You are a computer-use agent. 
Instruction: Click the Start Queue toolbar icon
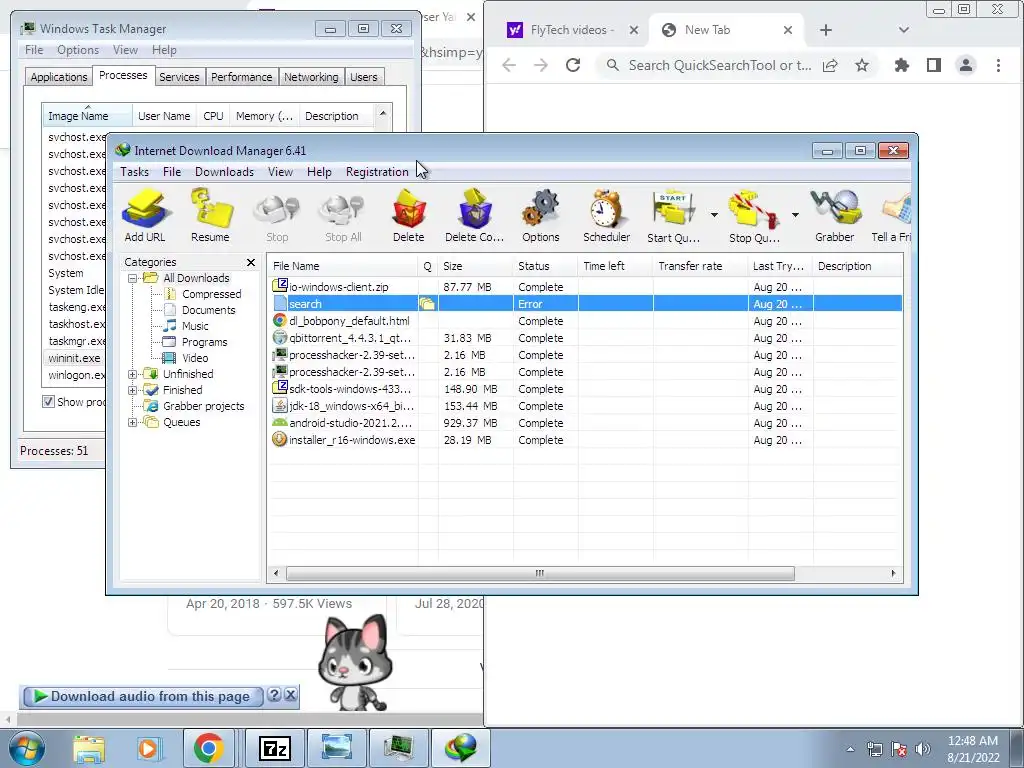(673, 216)
